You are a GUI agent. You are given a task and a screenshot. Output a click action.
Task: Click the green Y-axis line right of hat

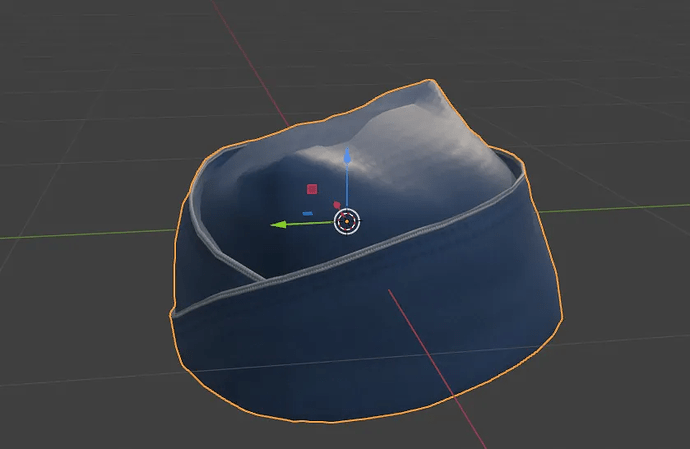point(614,208)
